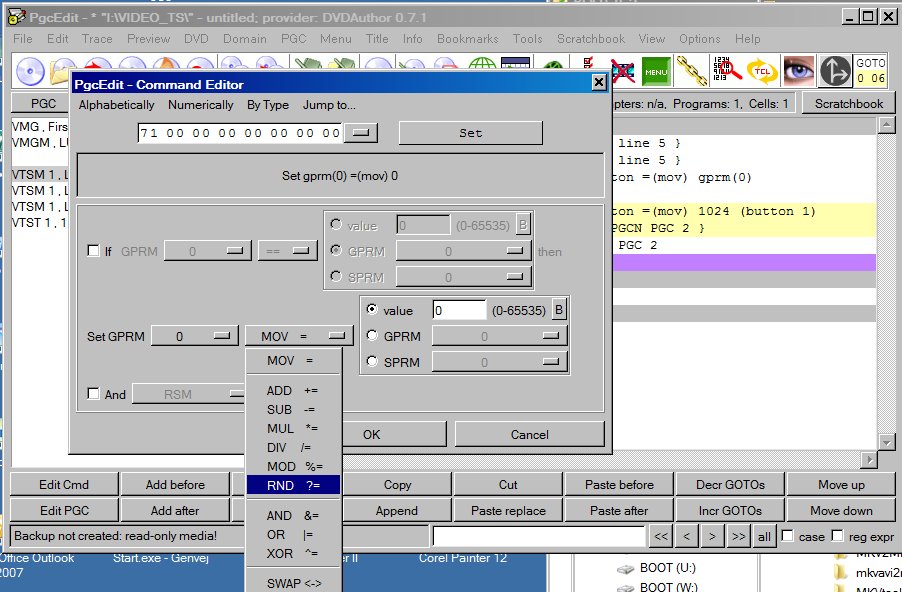
Task: Click the BOOT (U:) drive icon in Explorer
Action: [625, 568]
